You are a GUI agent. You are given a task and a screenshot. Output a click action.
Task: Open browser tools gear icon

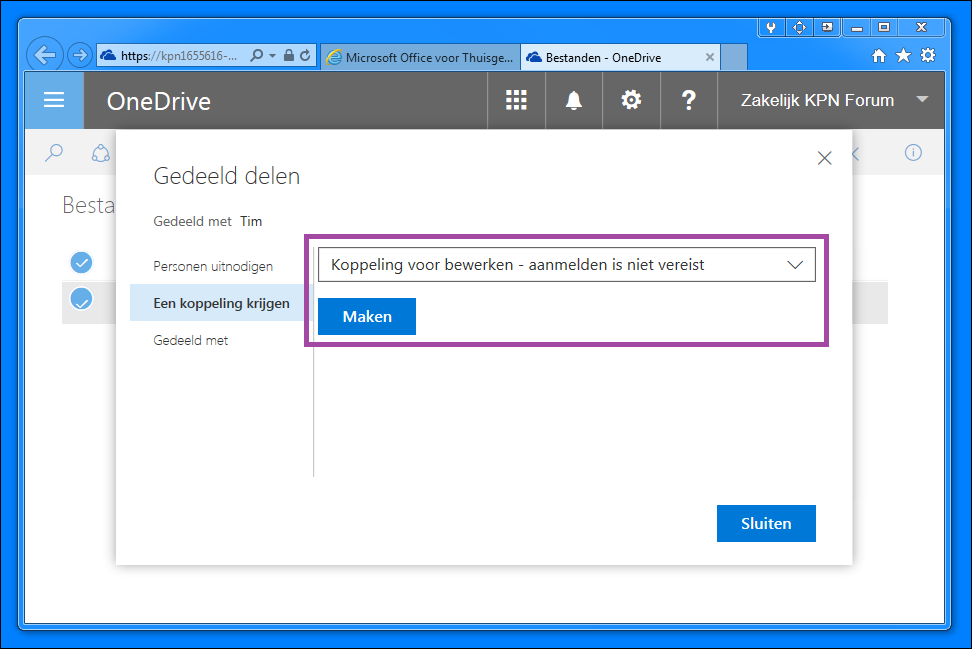click(928, 55)
